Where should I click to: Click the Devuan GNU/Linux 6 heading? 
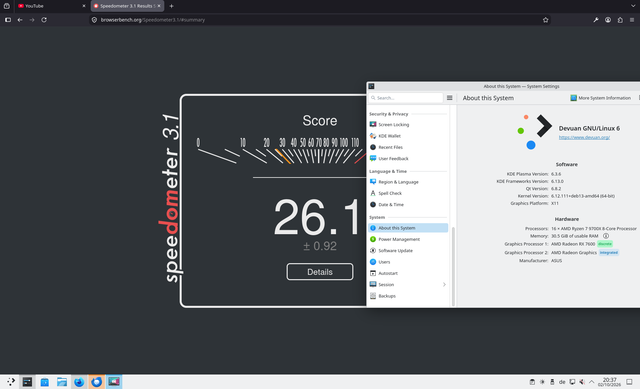pyautogui.click(x=589, y=128)
